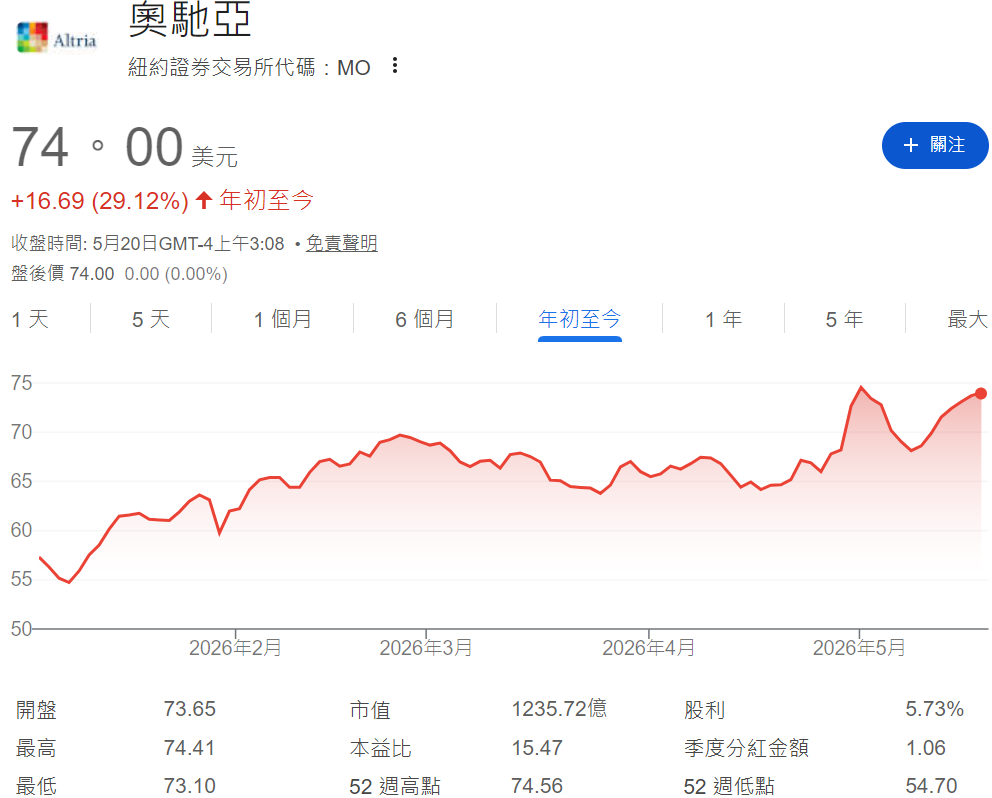Click the 市值 label

click(x=370, y=709)
